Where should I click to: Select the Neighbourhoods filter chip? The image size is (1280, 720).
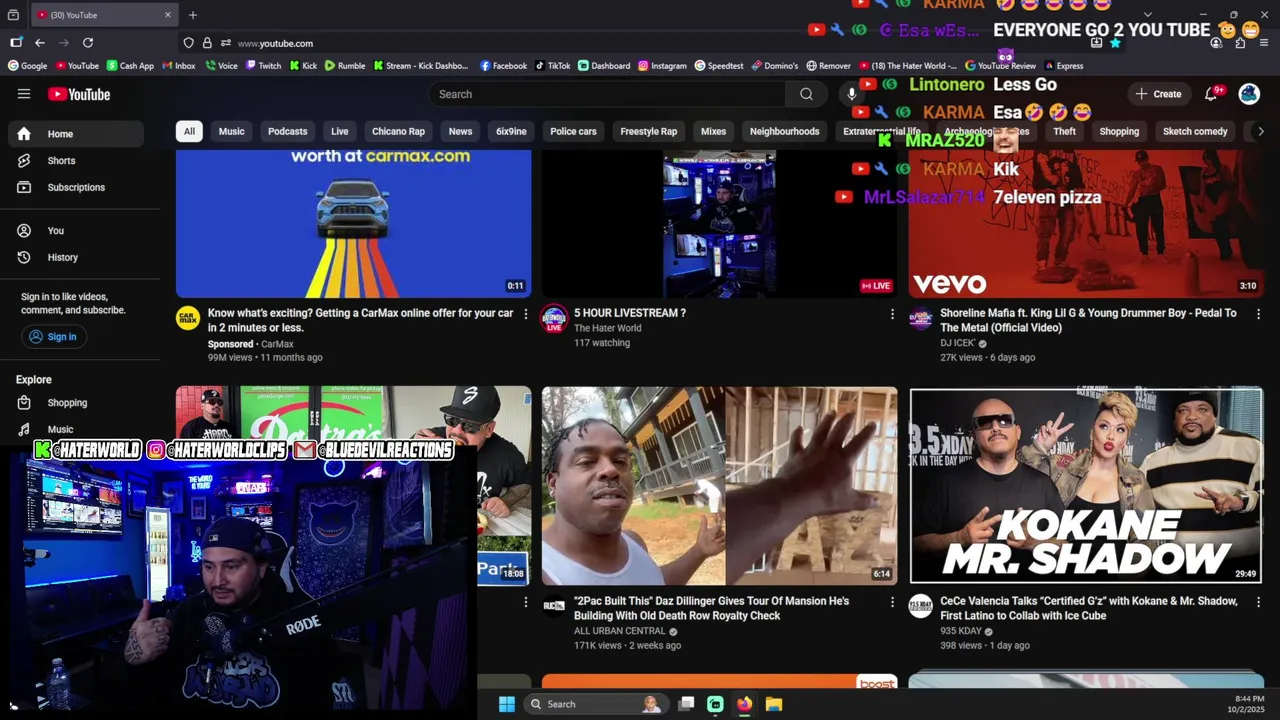point(784,131)
